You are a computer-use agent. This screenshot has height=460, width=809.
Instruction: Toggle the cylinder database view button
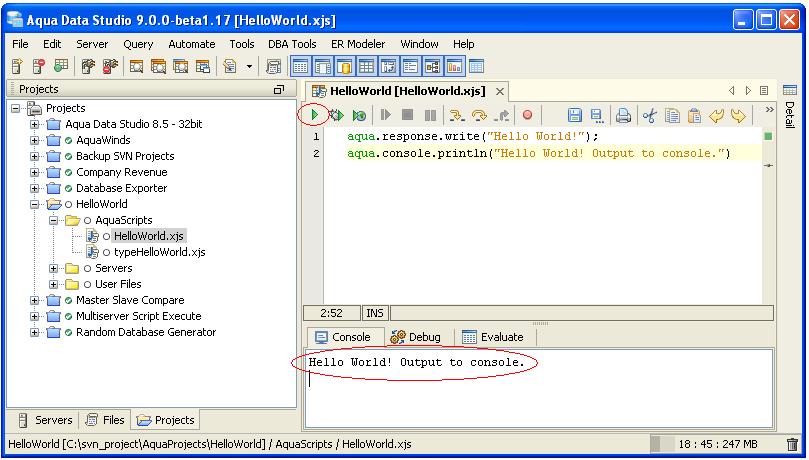(345, 66)
